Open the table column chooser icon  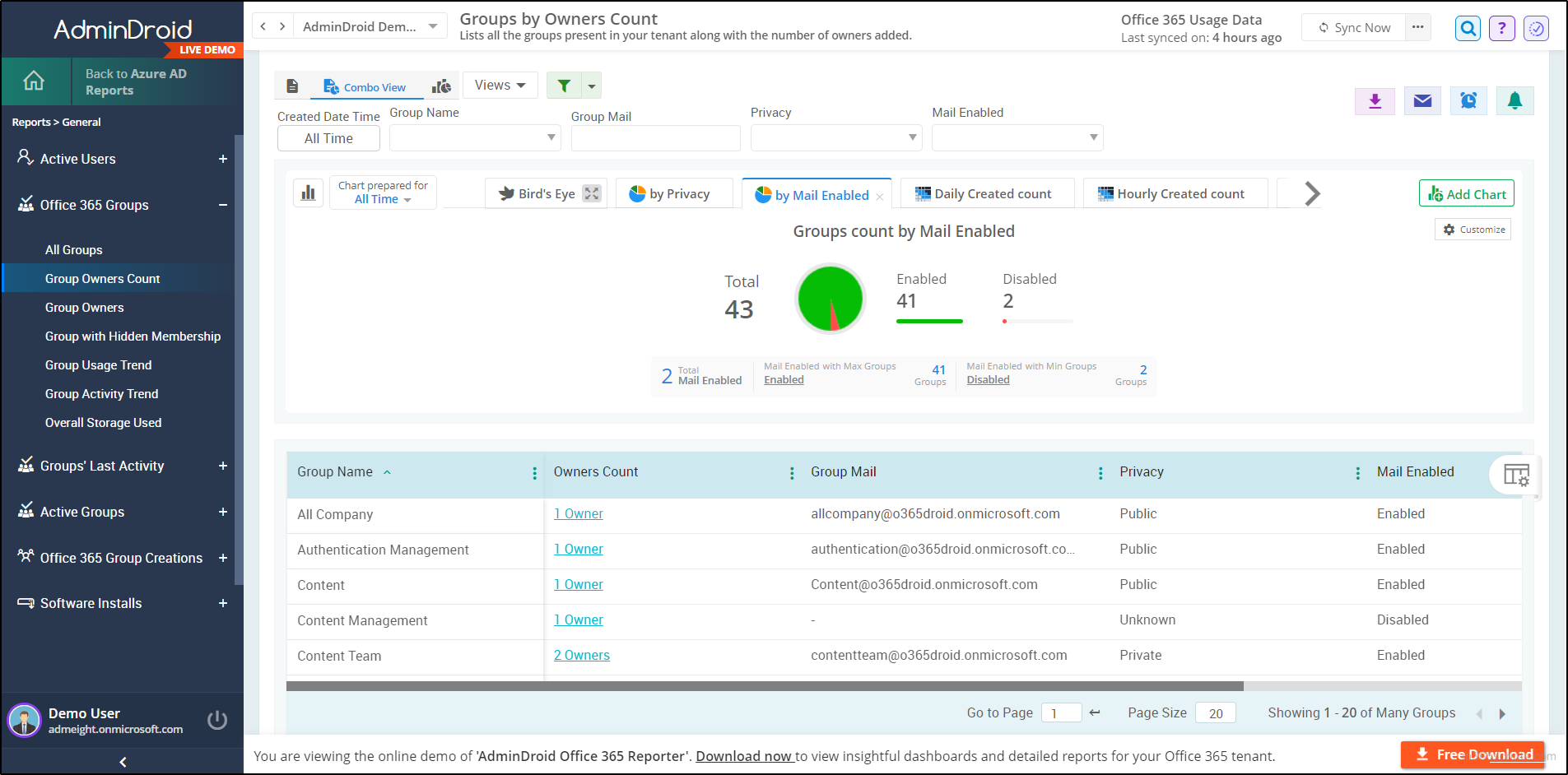click(x=1516, y=475)
